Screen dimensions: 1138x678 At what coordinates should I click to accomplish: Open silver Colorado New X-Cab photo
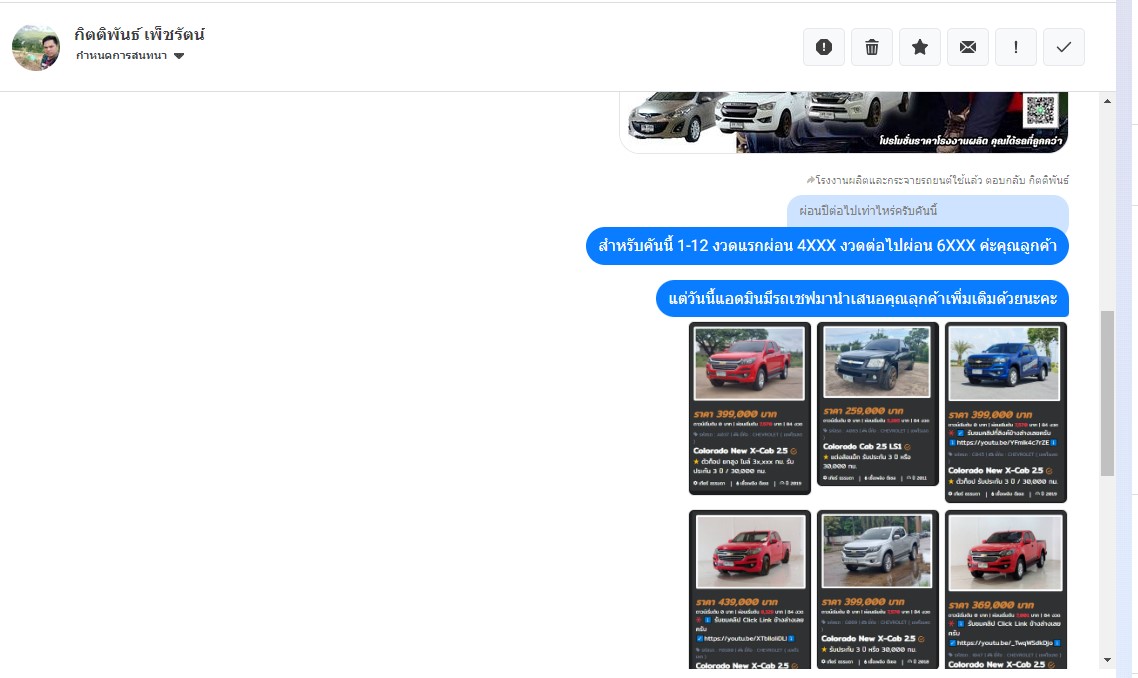(877, 551)
